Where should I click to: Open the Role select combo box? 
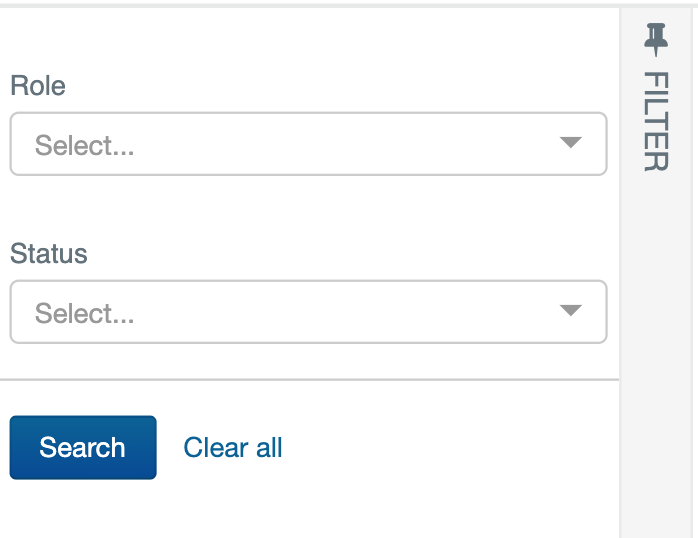(x=308, y=144)
